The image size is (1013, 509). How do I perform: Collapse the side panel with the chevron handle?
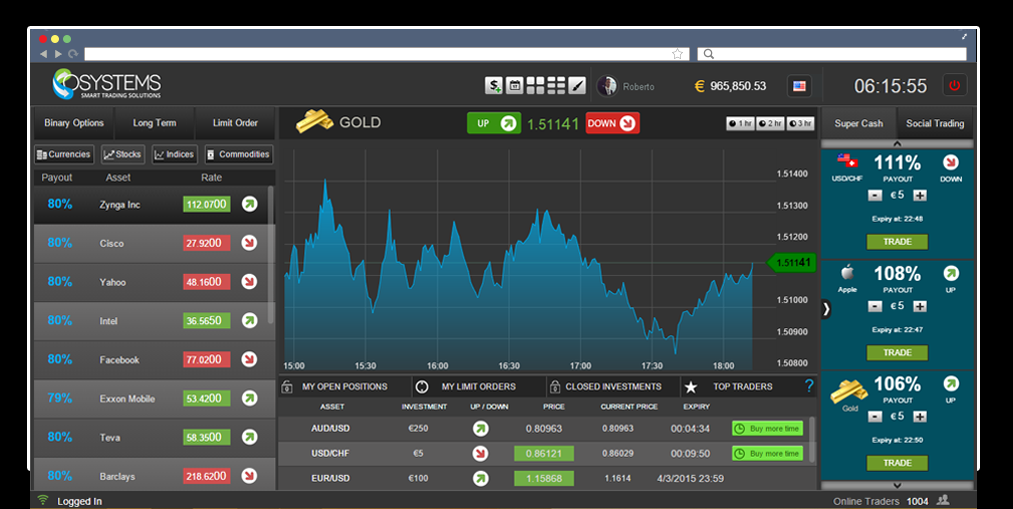pyautogui.click(x=826, y=309)
